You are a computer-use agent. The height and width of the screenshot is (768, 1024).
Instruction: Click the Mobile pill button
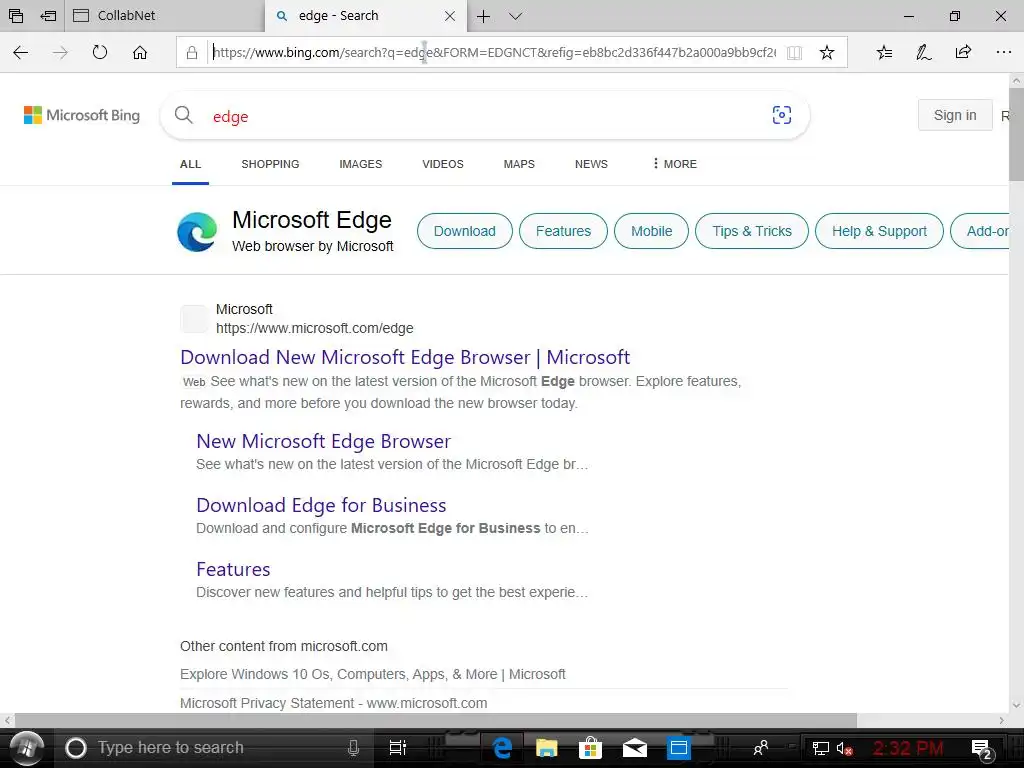tap(652, 231)
